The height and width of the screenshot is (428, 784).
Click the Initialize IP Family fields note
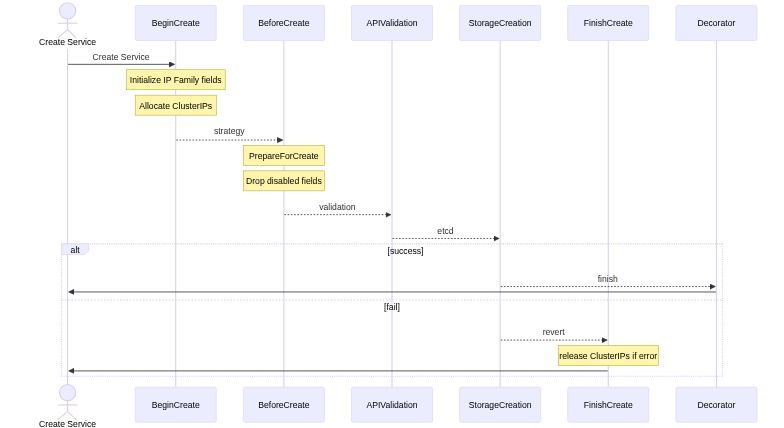click(176, 80)
